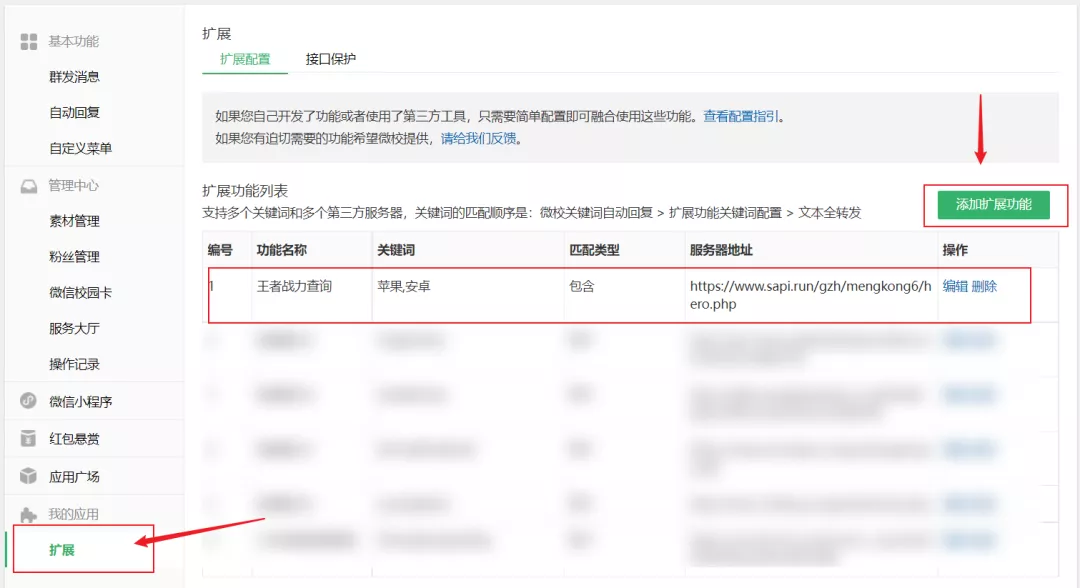Select 红包悬赏 sidebar label
1080x588 pixels.
[x=74, y=439]
